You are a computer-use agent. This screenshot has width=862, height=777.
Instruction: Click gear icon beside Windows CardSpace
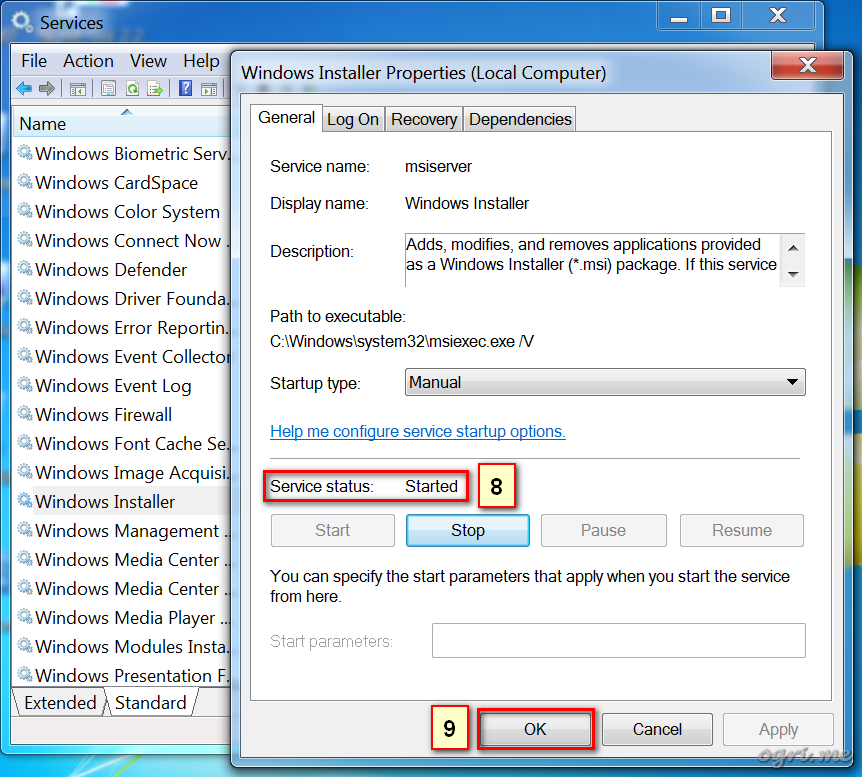25,181
